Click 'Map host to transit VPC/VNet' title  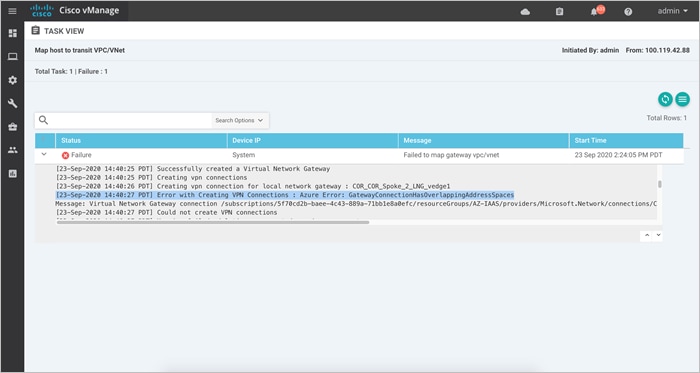point(80,50)
